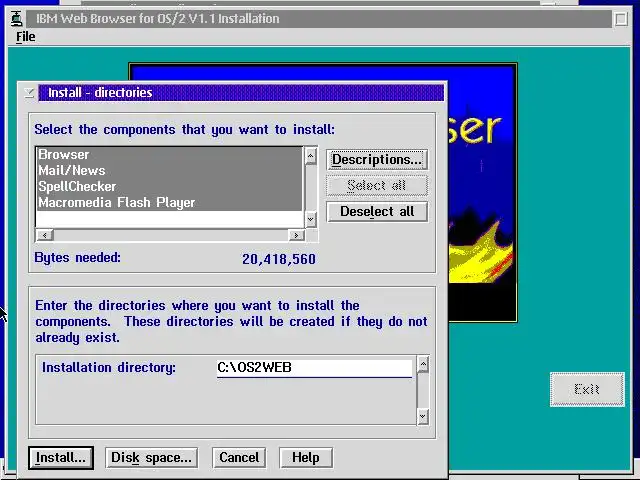Click the Install - directories title bar
The height and width of the screenshot is (480, 640).
coord(241,93)
